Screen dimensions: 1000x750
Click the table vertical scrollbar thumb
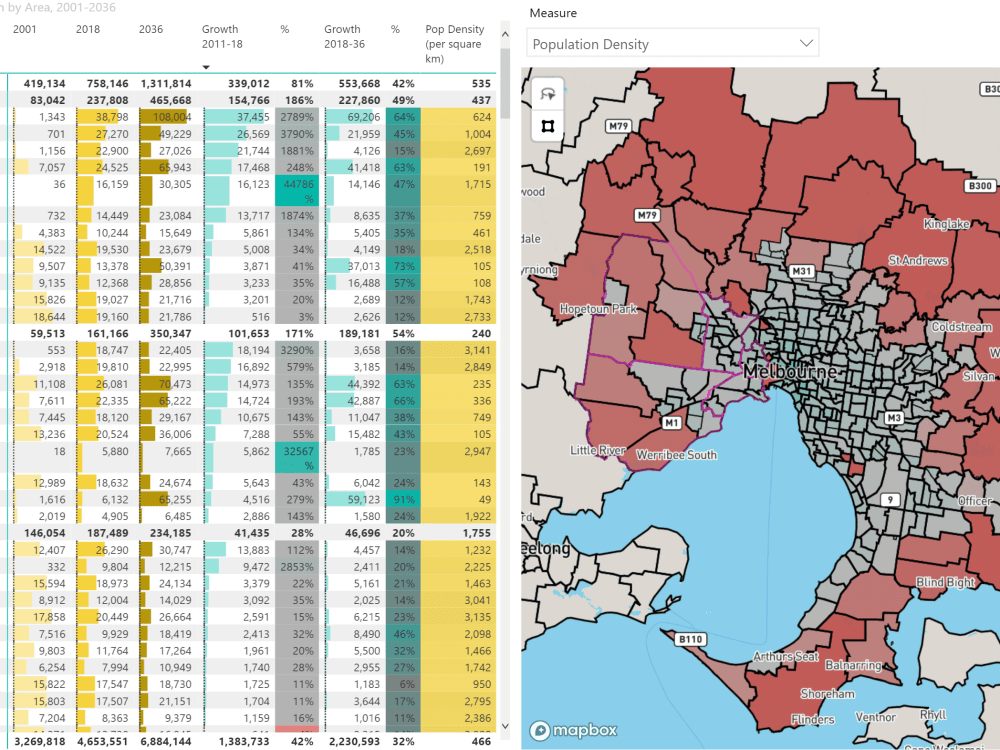505,83
